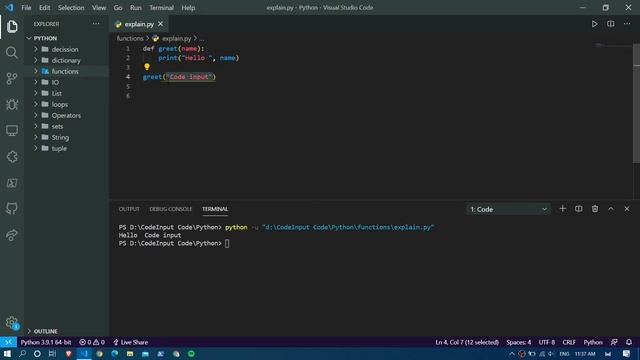Viewport: 640px width, 360px height.
Task: Select Python 3.9.1 64-bit interpreter
Action: (x=46, y=342)
